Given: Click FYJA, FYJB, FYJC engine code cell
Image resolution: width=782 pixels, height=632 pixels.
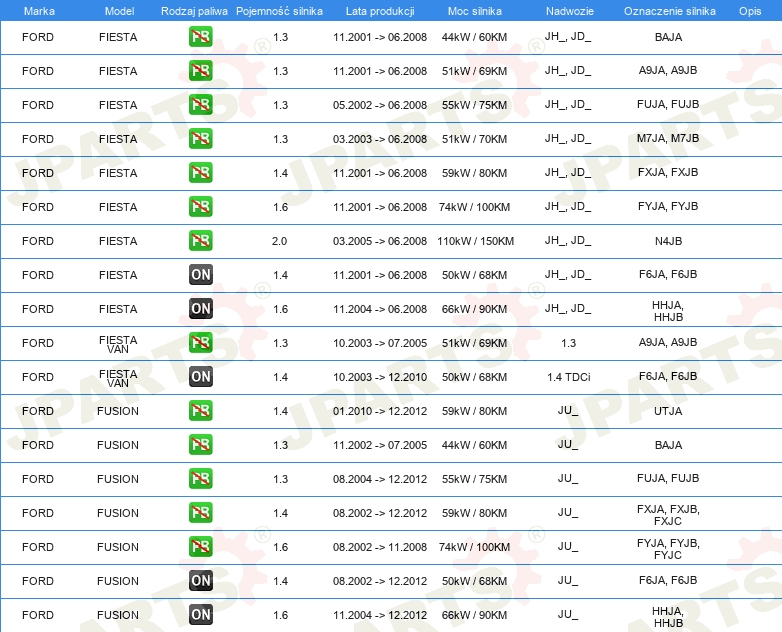Looking at the screenshot, I should point(668,549).
